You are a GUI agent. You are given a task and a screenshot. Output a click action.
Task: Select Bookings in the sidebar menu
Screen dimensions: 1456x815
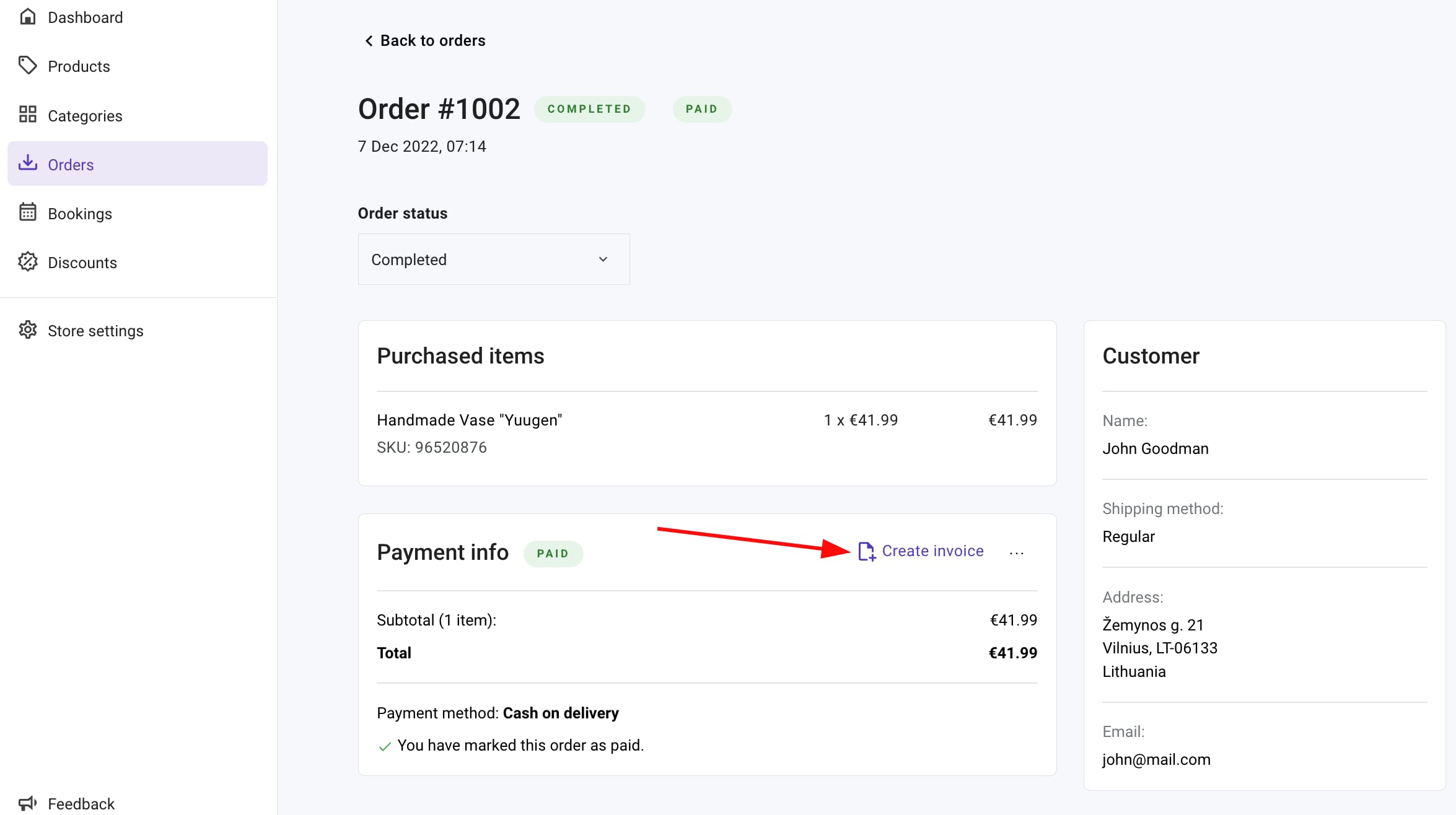pos(81,213)
